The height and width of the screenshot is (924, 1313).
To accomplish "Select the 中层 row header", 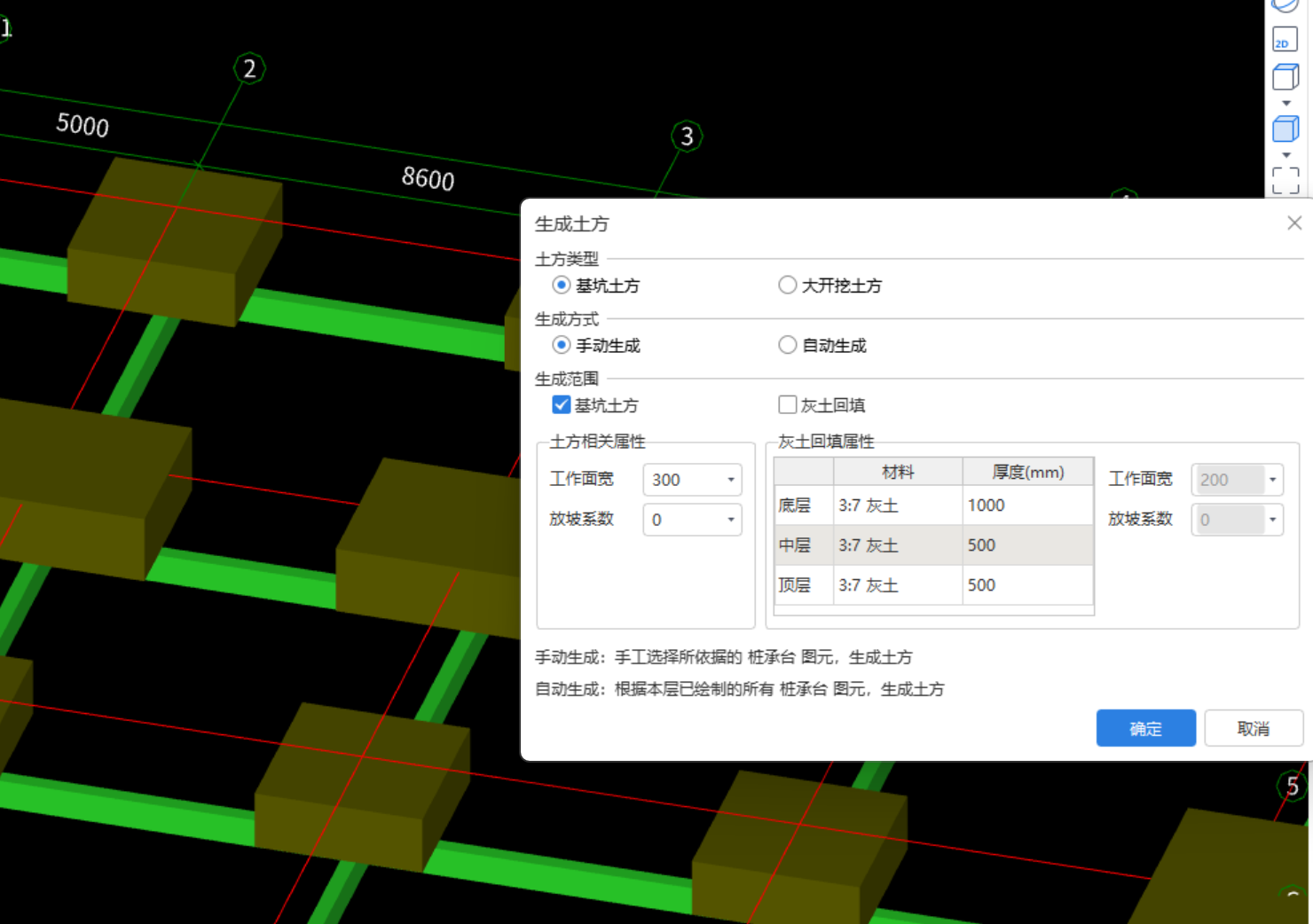I will tap(804, 545).
